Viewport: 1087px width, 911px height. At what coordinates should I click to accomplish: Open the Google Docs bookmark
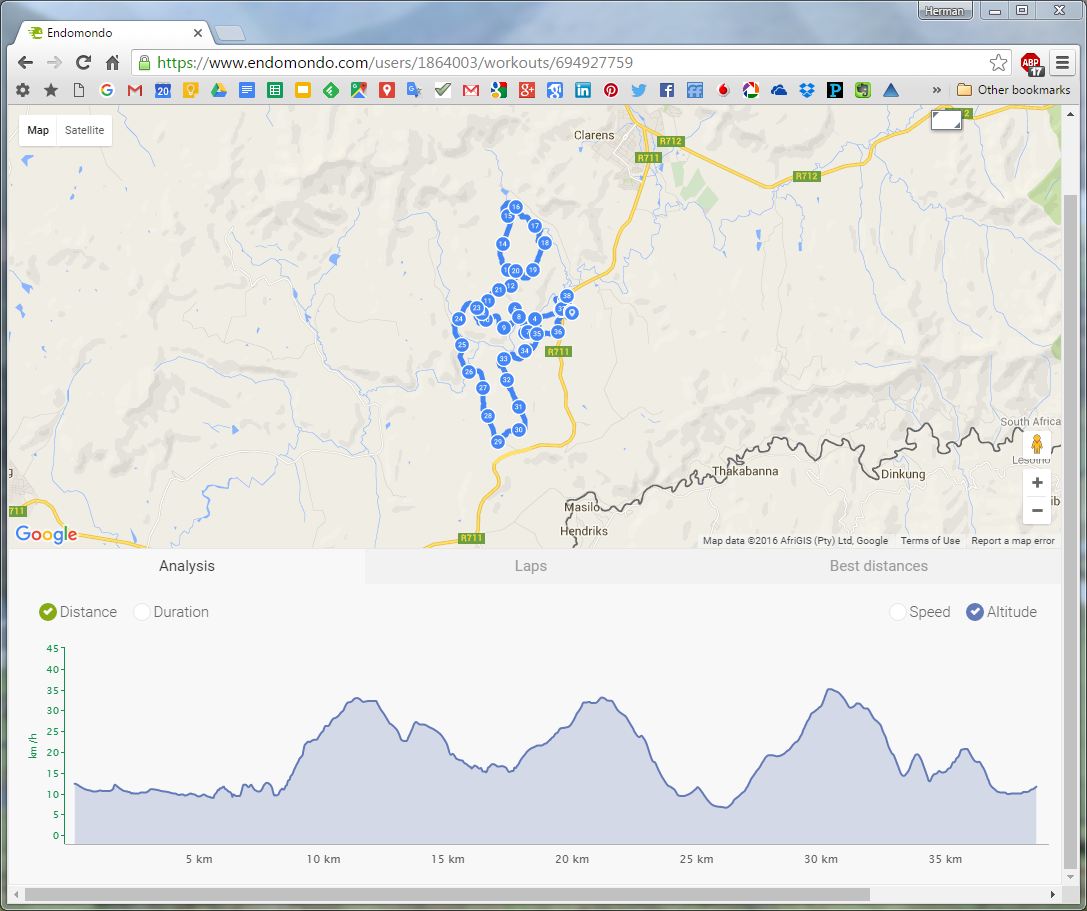247,90
